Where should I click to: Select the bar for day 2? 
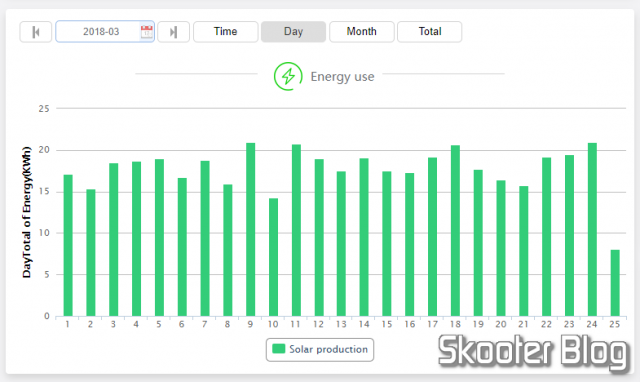[x=91, y=253]
